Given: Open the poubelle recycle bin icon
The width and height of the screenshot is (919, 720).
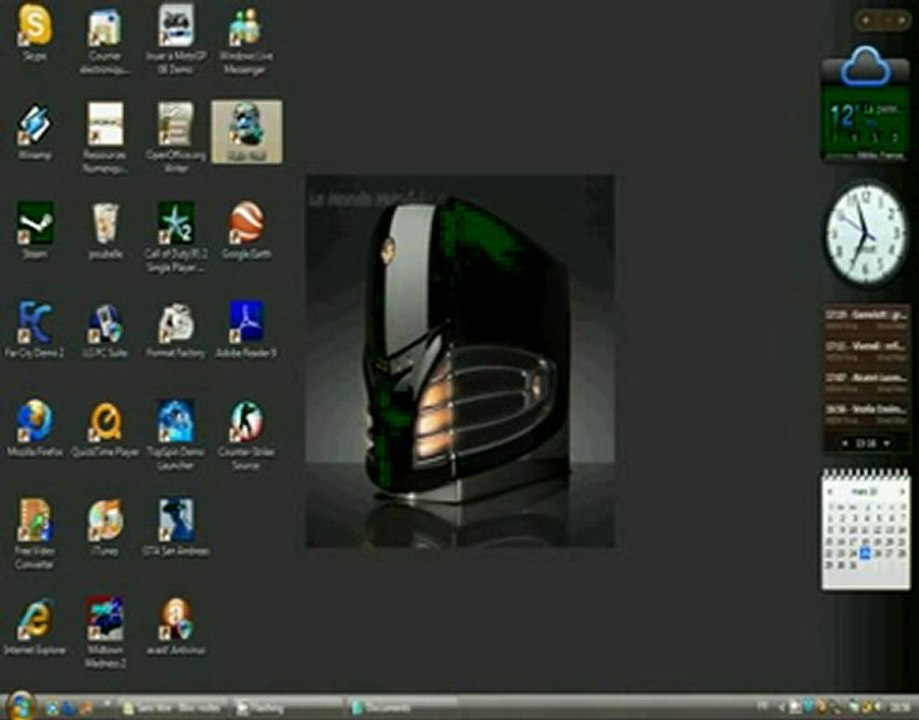Looking at the screenshot, I should [105, 230].
